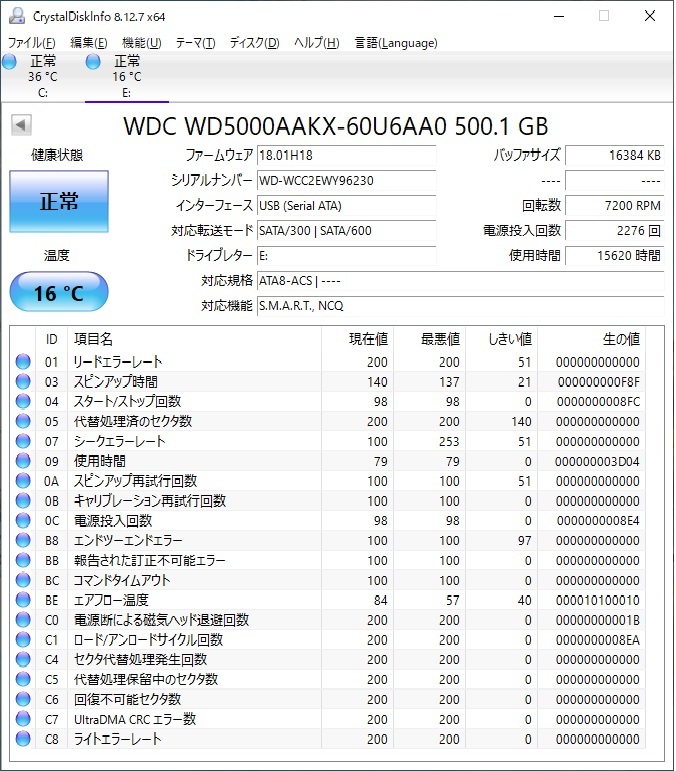The width and height of the screenshot is (676, 771).
Task: Select the E: drive tab showing 16 °C
Action: click(x=127, y=76)
